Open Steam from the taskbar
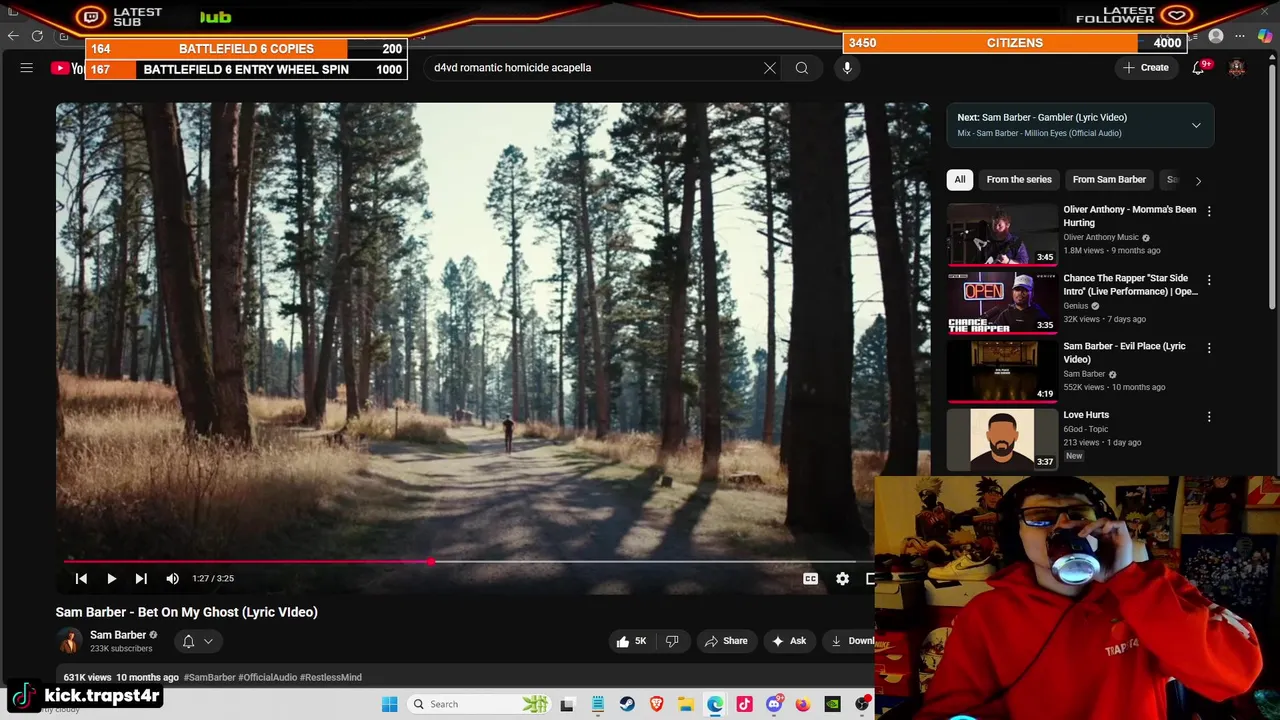The width and height of the screenshot is (1280, 720). click(x=627, y=704)
